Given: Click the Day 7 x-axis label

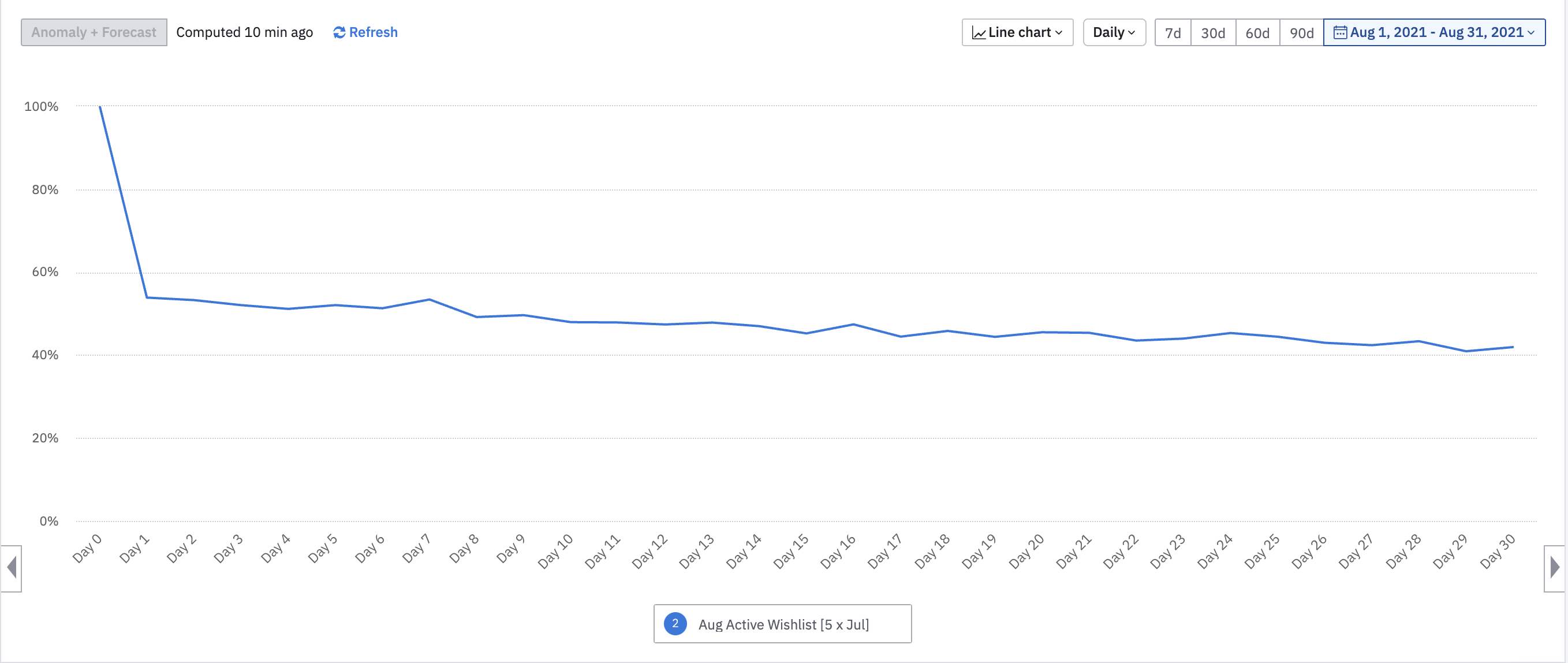Looking at the screenshot, I should (x=417, y=548).
